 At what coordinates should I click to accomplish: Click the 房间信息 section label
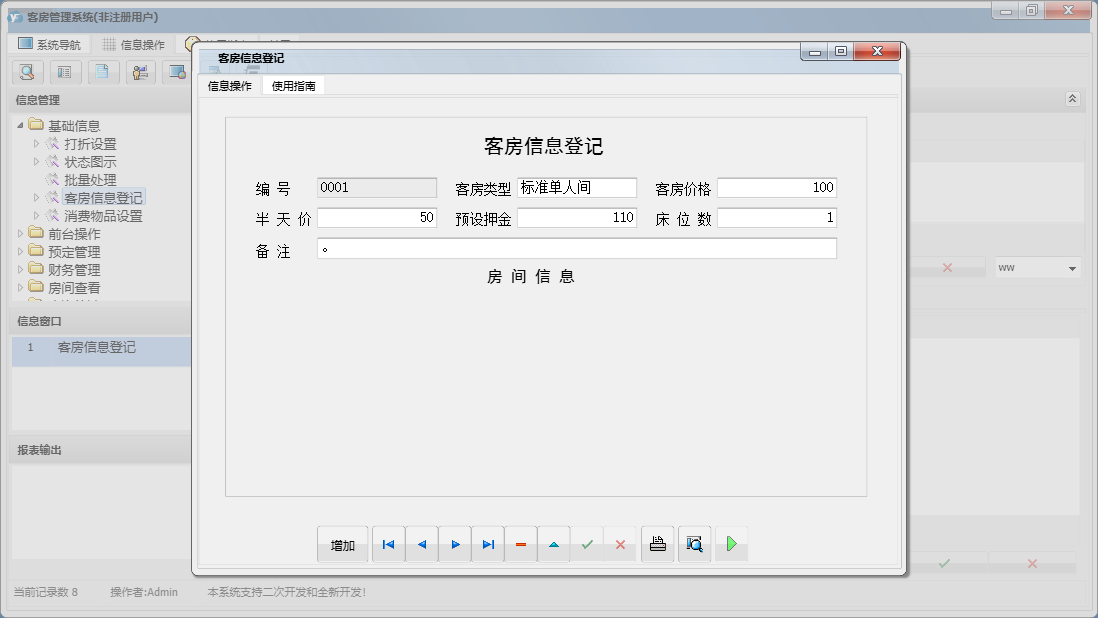(531, 276)
